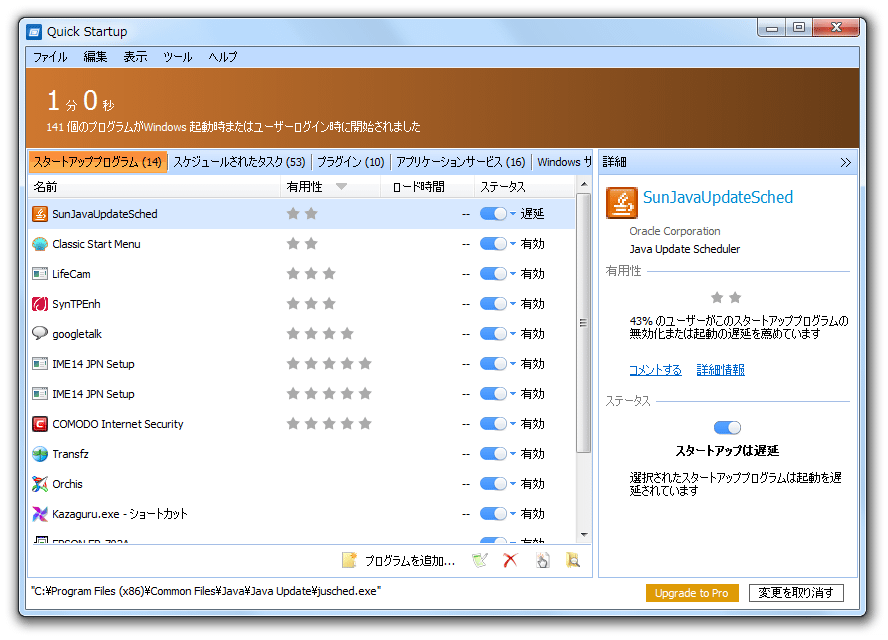Click the speech bubble icon for googletalk
Image resolution: width=888 pixels, height=640 pixels.
[x=40, y=334]
